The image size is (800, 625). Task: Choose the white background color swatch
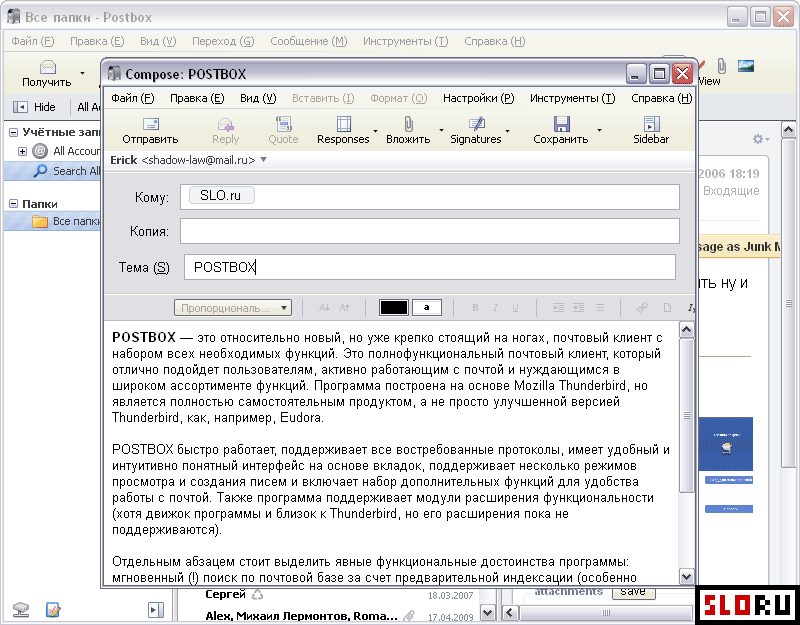427,308
